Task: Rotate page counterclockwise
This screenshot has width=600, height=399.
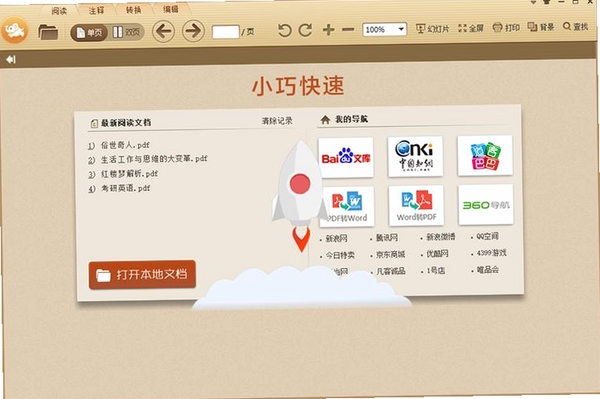Action: point(284,30)
